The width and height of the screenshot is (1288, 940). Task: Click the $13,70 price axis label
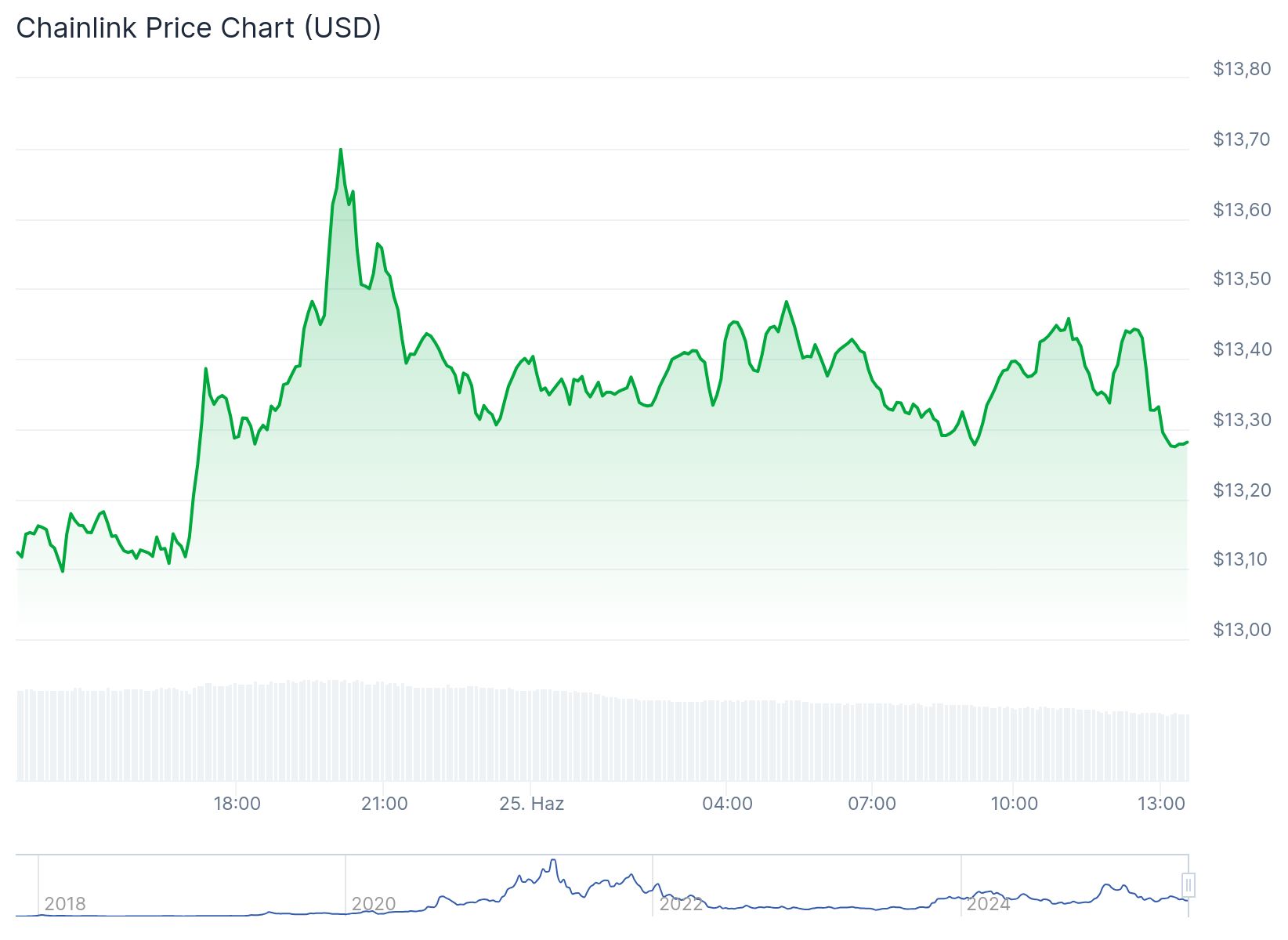click(x=1242, y=139)
